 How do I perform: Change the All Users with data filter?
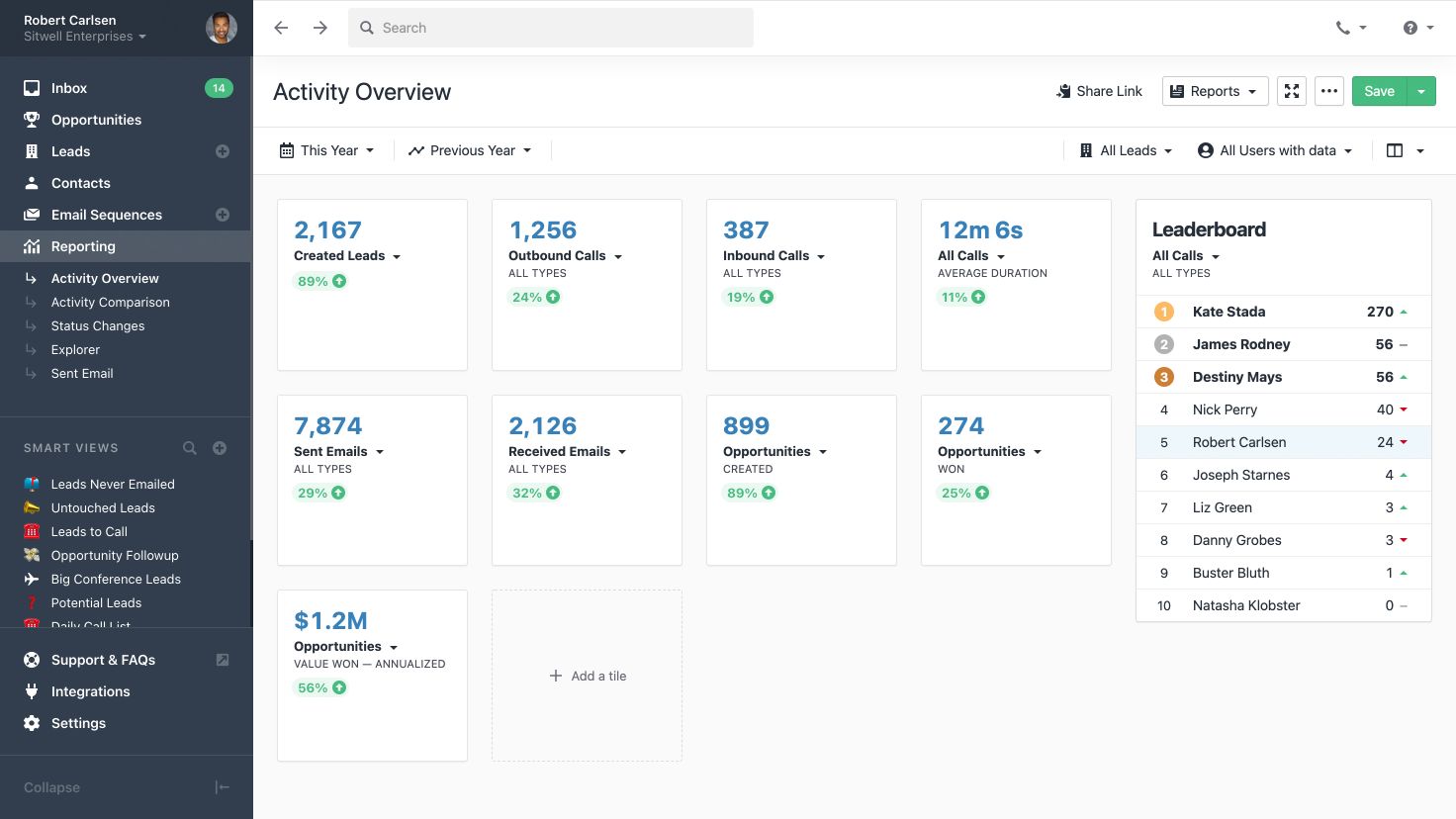1275,150
